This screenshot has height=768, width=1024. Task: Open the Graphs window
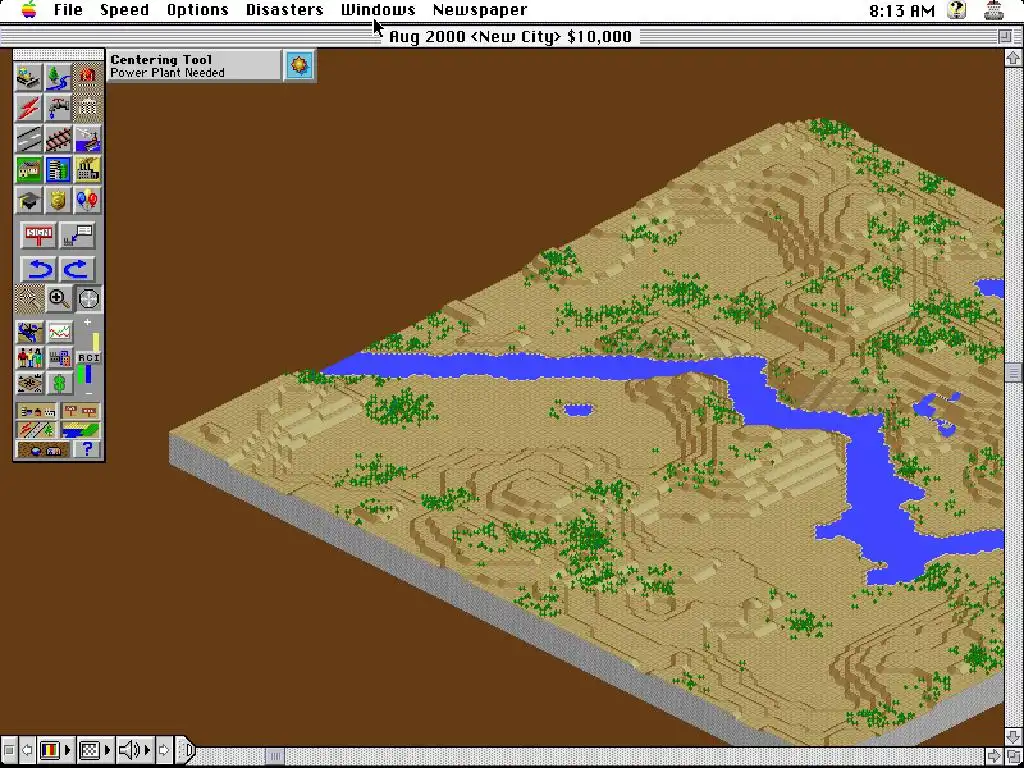click(x=59, y=332)
